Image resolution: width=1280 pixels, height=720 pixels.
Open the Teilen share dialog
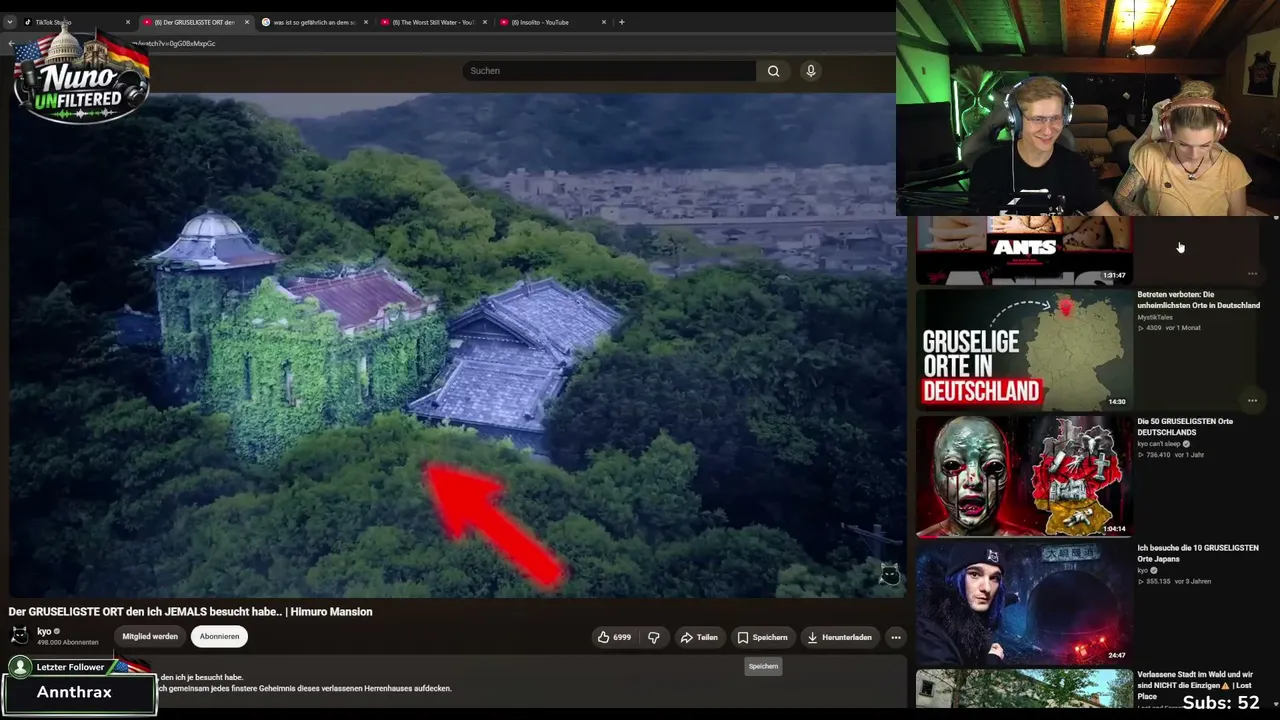(699, 637)
